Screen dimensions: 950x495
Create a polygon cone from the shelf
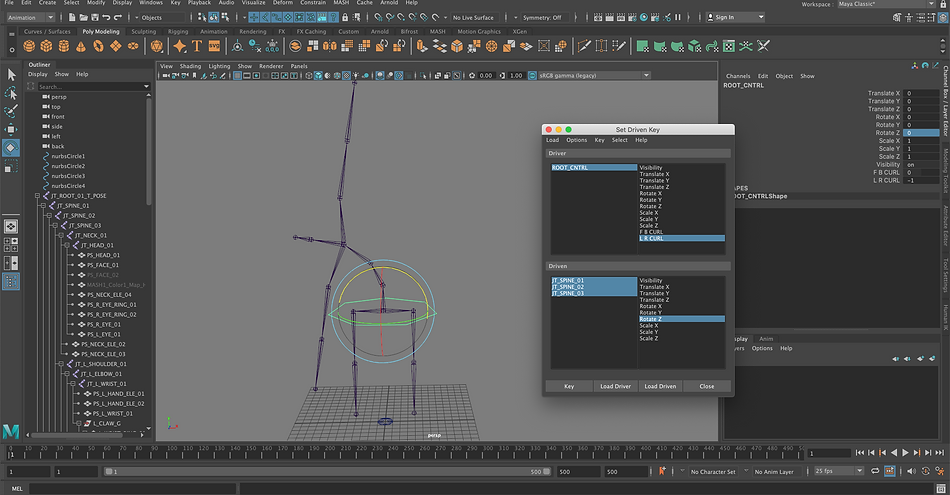[81, 46]
